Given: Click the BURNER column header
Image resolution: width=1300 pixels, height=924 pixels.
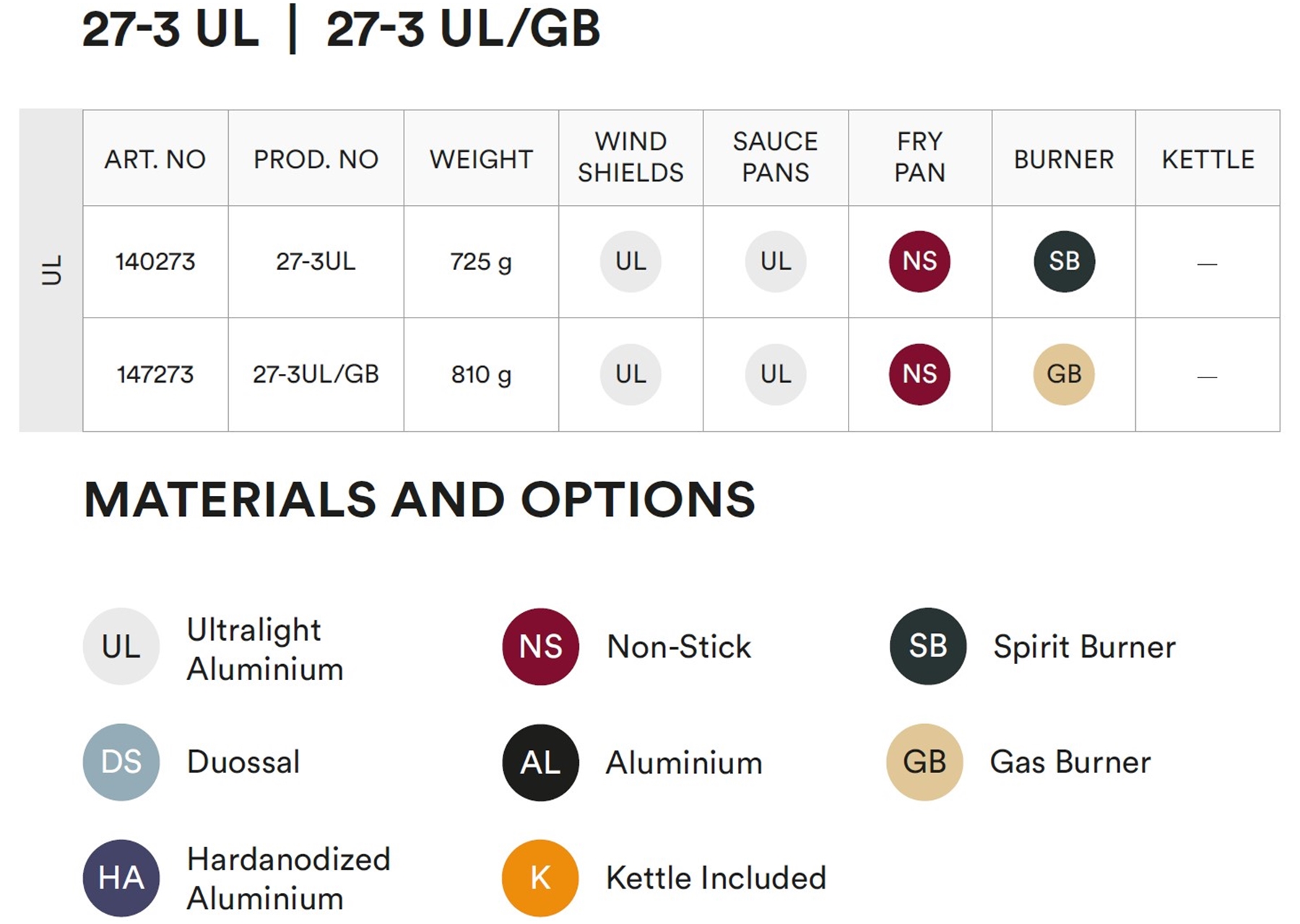Looking at the screenshot, I should coord(1064,159).
